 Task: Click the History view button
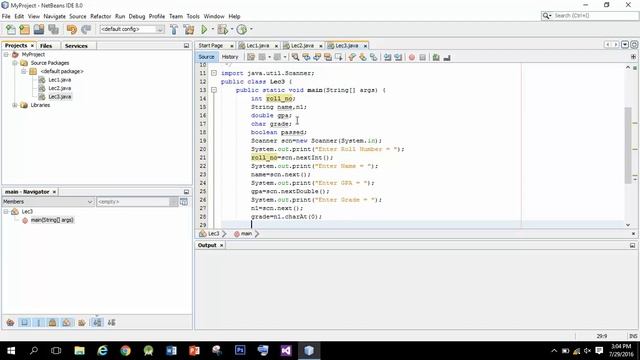pos(230,57)
